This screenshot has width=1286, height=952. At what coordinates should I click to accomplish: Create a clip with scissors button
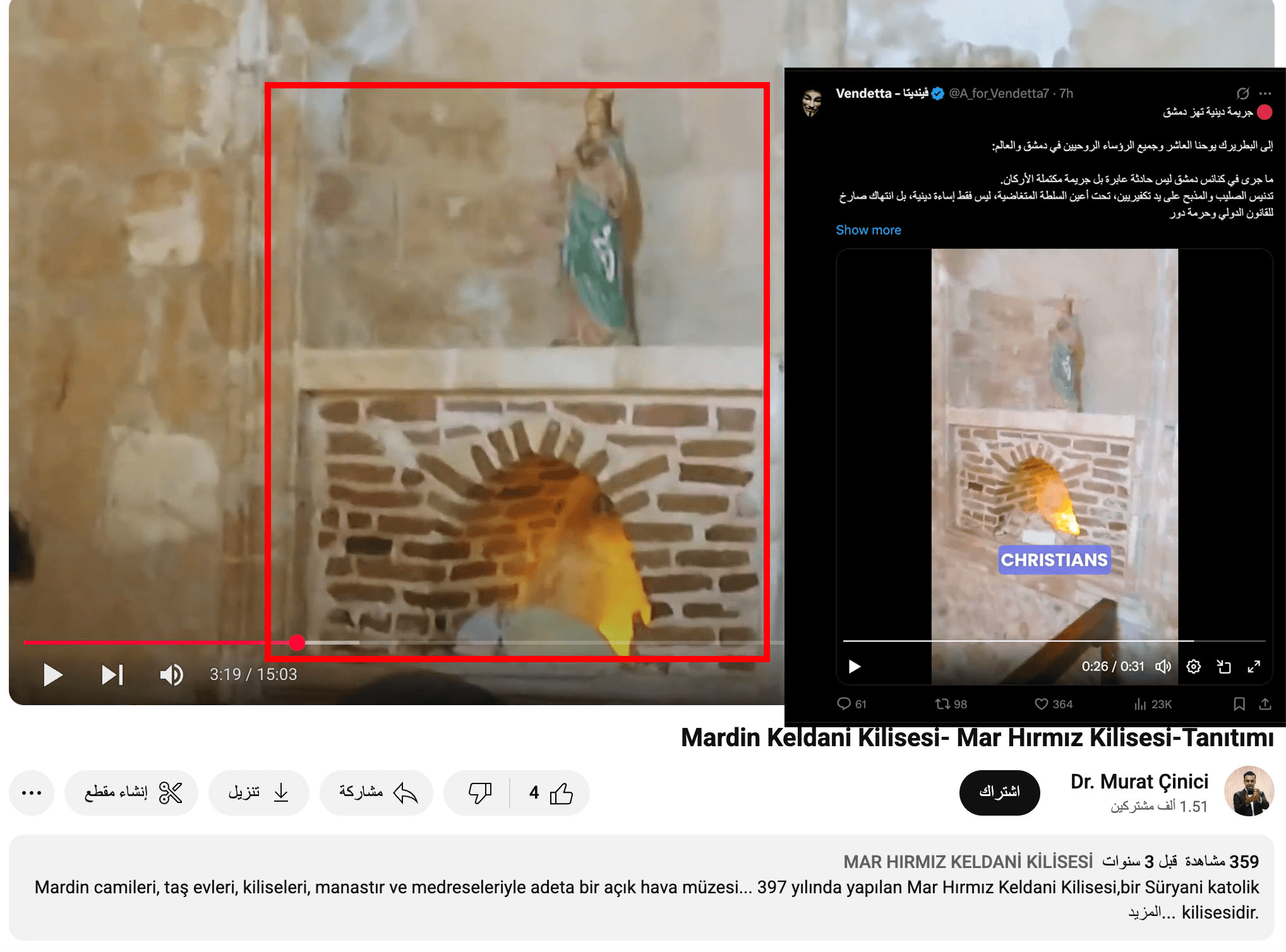point(132,793)
